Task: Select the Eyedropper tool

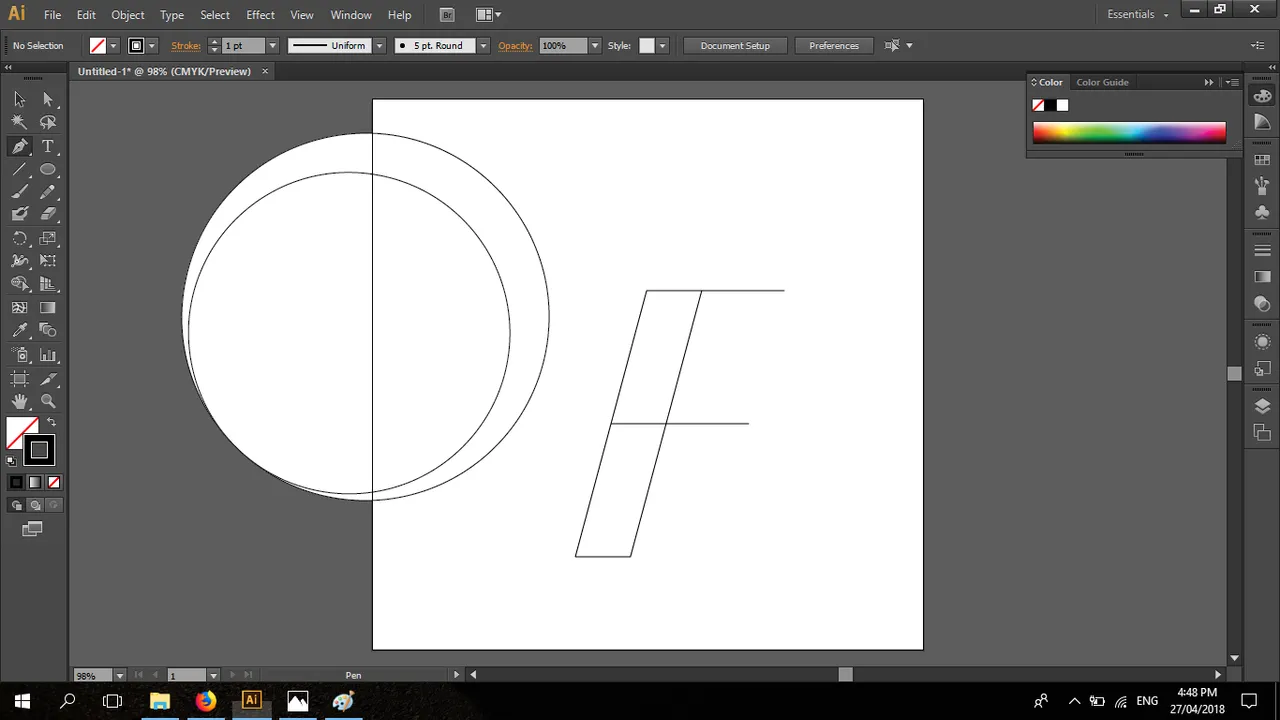Action: point(19,331)
